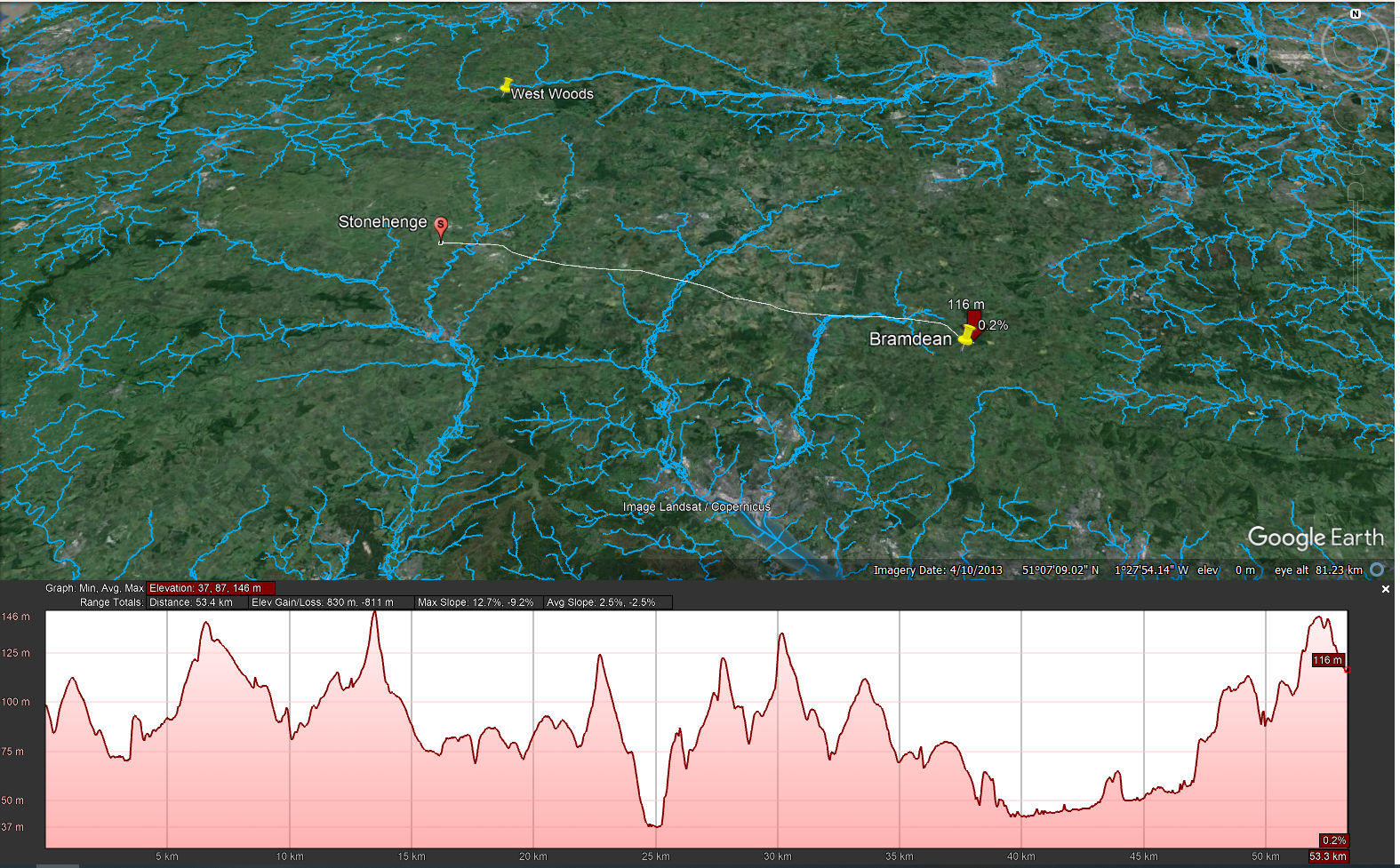Click zoom in at slider top
Image resolution: width=1400 pixels, height=868 pixels.
pos(1354,191)
